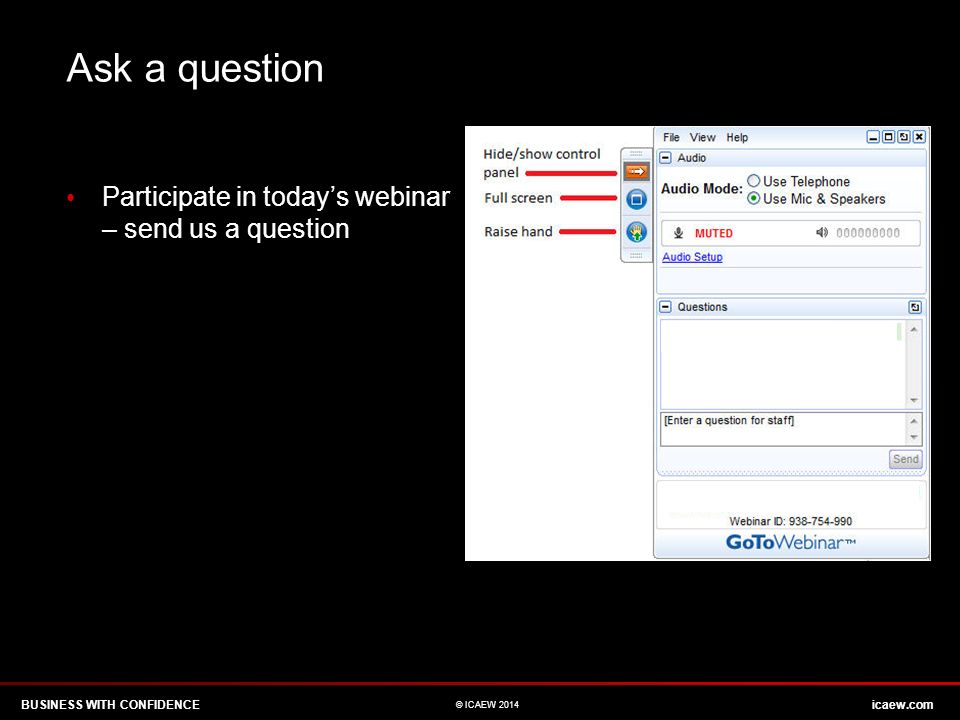Click the questions list scroll up arrow

(913, 329)
